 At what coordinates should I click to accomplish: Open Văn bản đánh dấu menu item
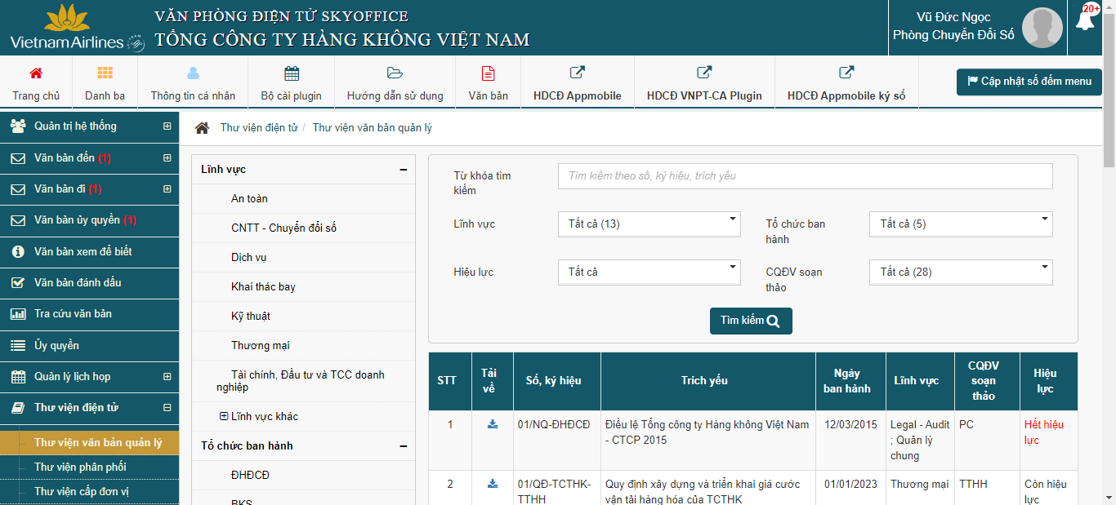[77, 282]
